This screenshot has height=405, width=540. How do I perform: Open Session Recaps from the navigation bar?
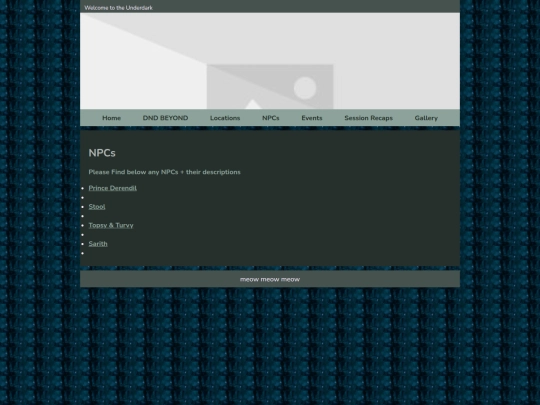point(368,118)
